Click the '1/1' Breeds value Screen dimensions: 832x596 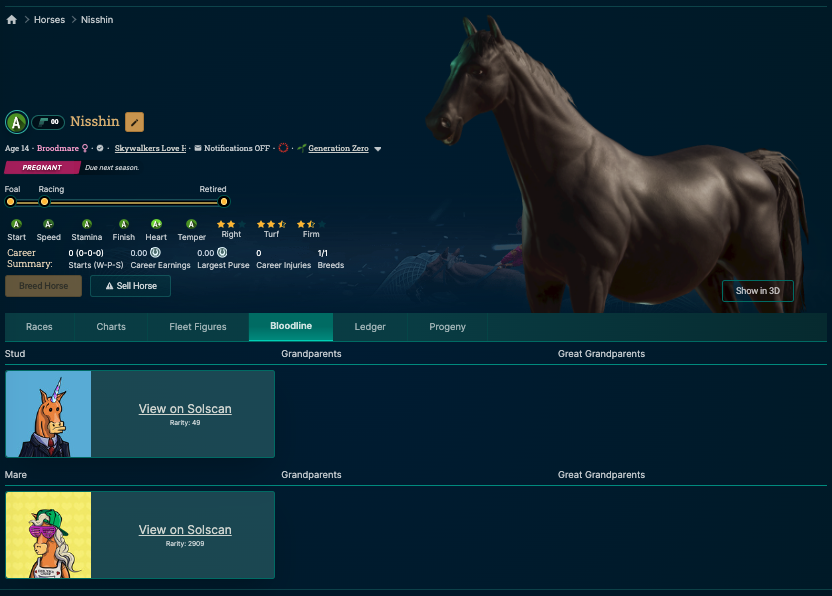(323, 253)
